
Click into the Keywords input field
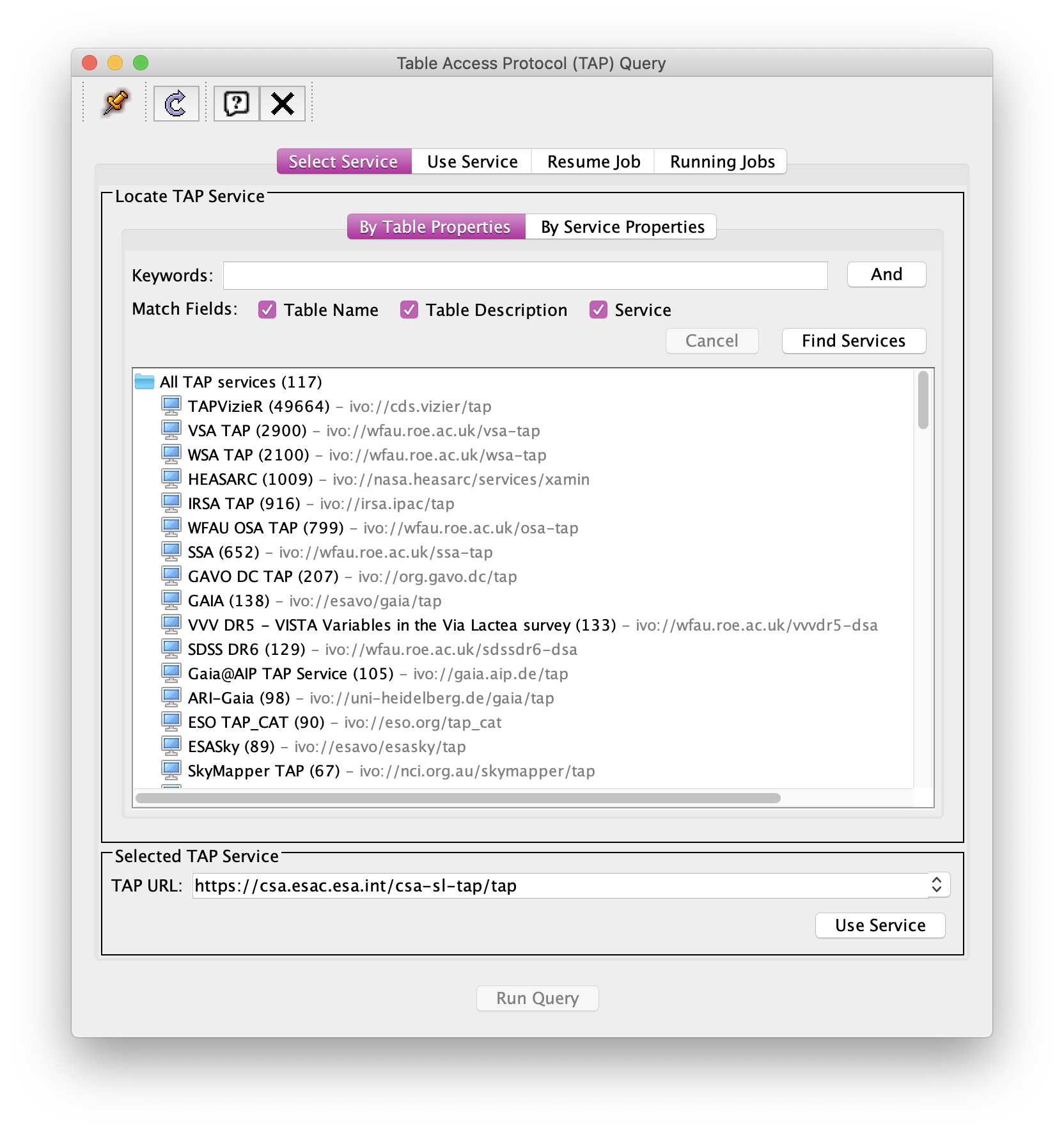(525, 276)
